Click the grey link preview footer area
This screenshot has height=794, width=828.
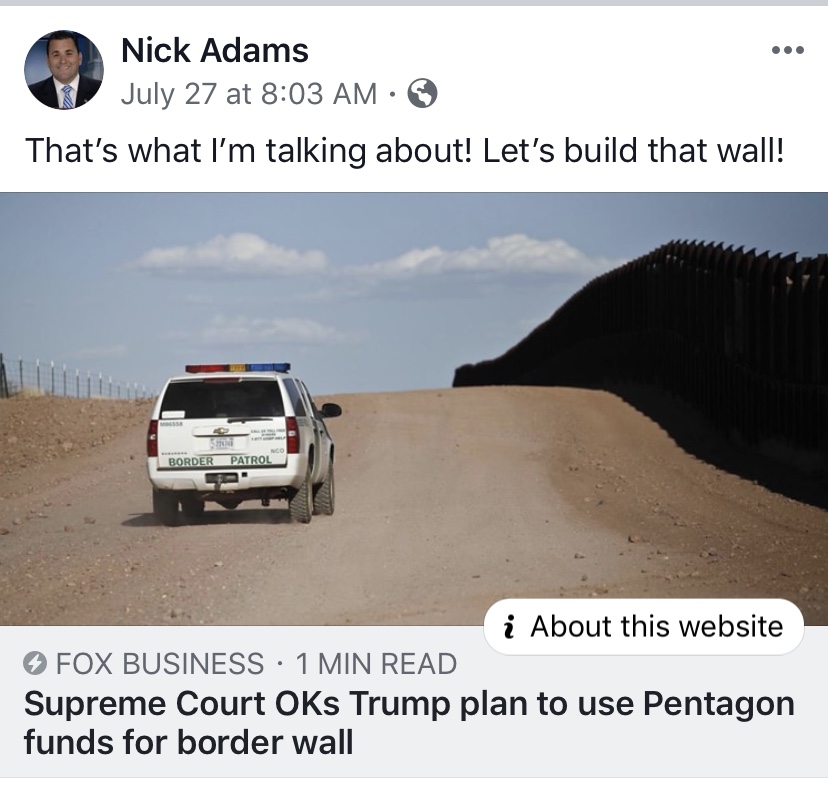click(414, 702)
